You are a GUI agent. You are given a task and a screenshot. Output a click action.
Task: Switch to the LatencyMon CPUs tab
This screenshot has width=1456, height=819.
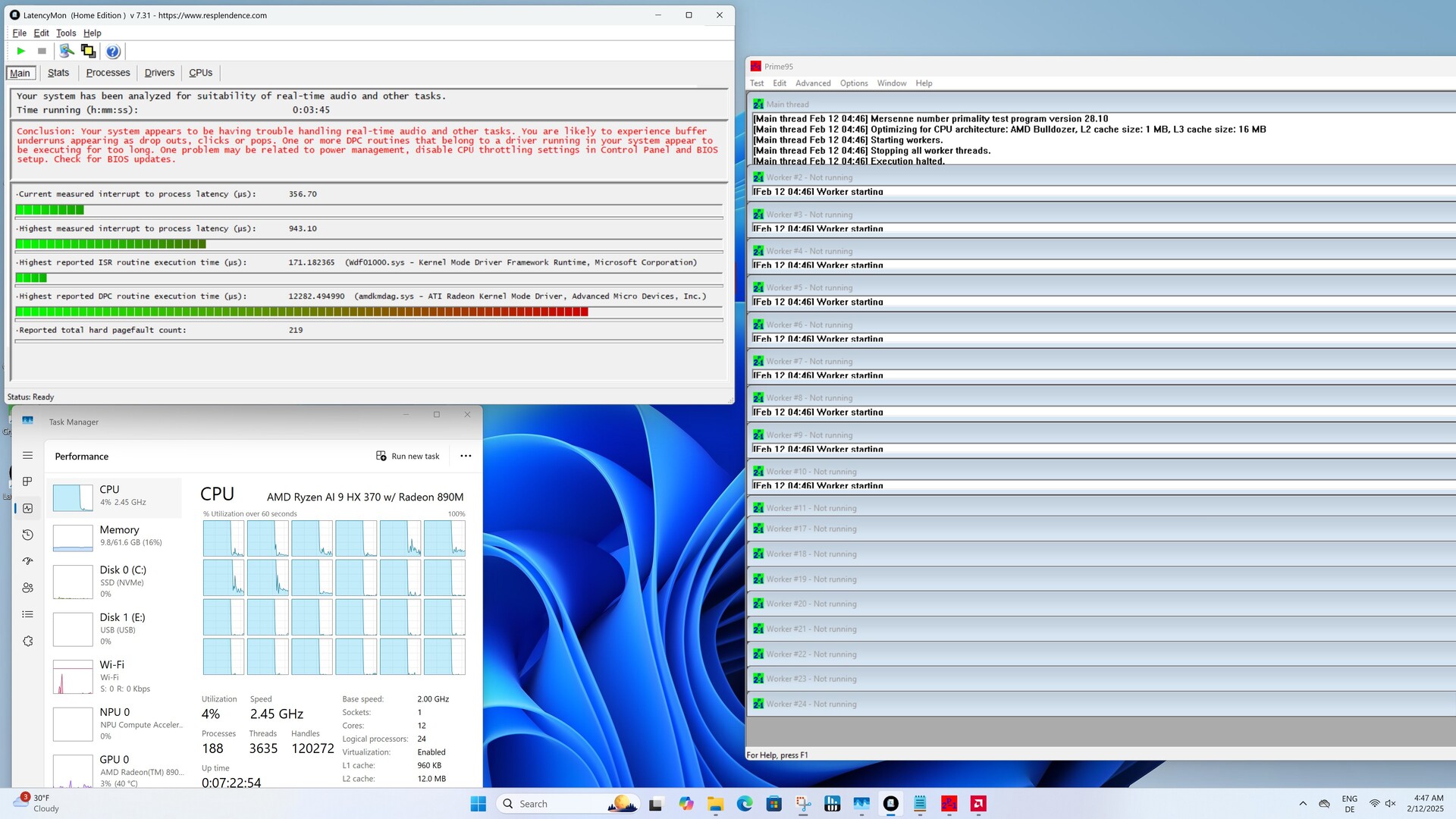click(200, 73)
